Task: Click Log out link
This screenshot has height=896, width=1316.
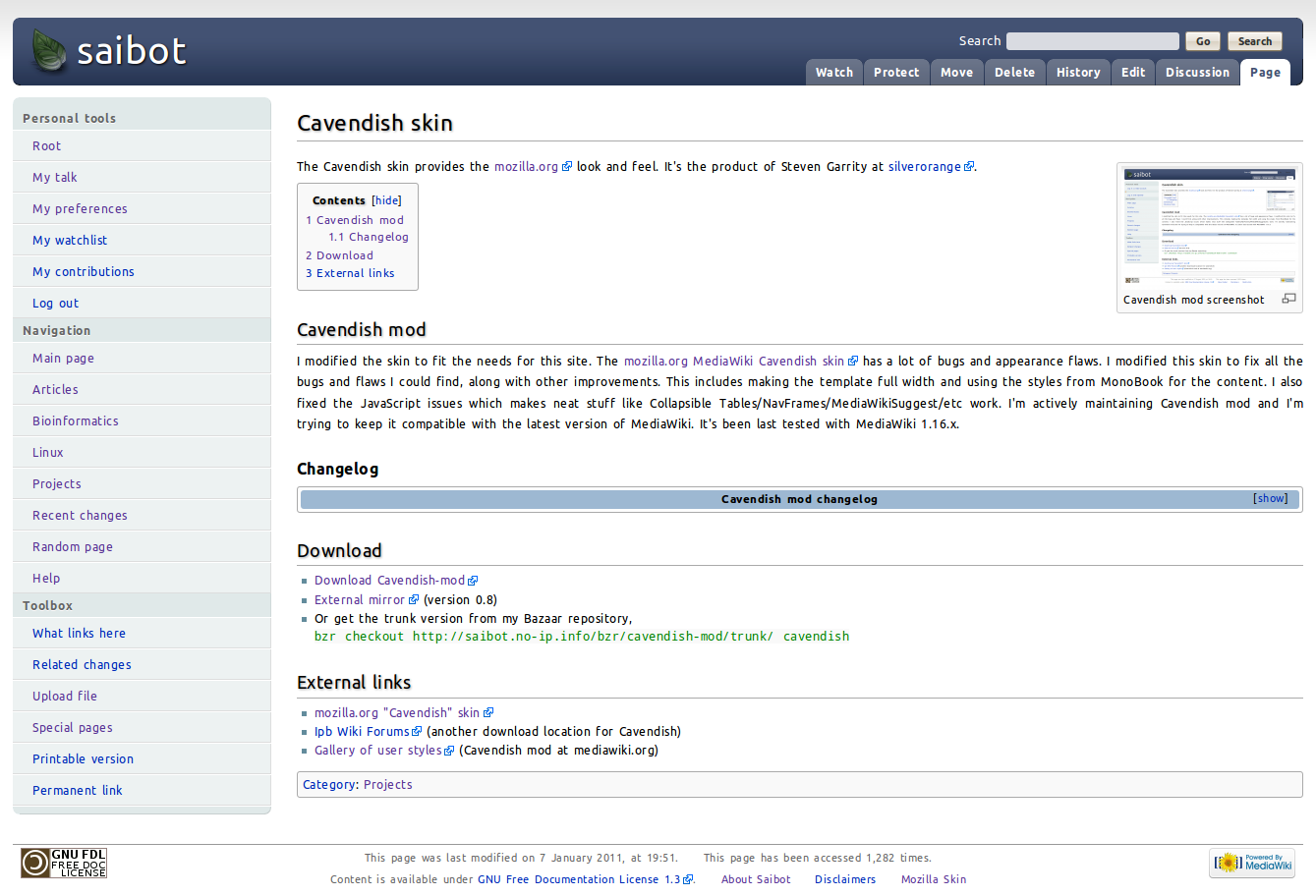Action: click(55, 304)
